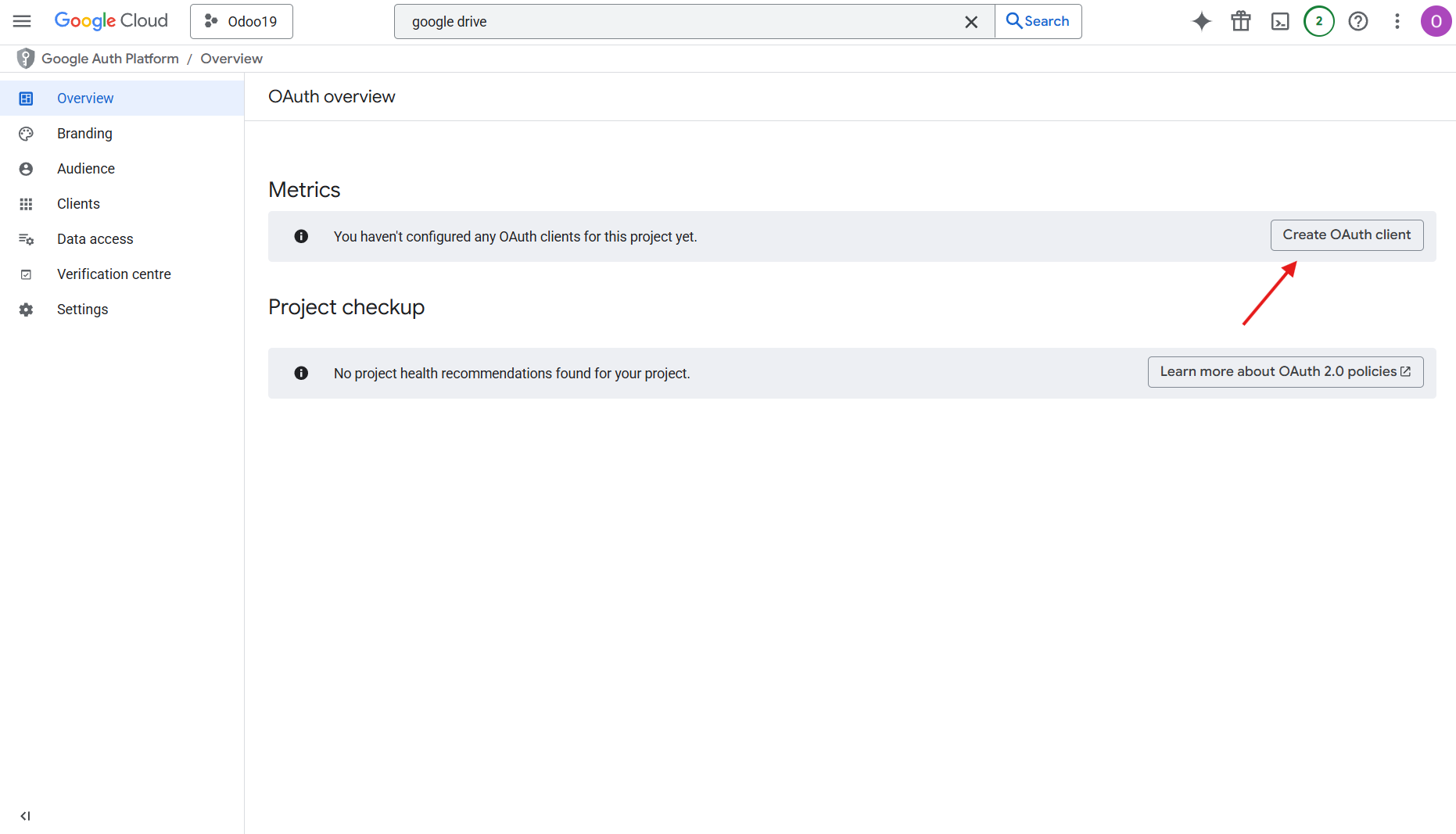Open the Odoo19 project selector
Viewport: 1456px width, 834px height.
point(242,21)
